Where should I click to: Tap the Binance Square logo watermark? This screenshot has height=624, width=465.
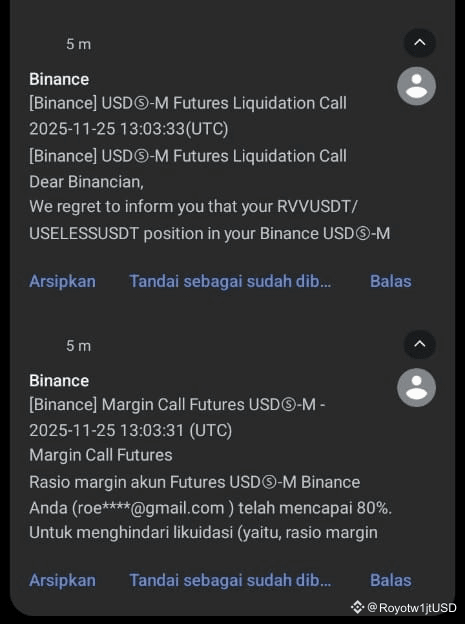[357, 607]
